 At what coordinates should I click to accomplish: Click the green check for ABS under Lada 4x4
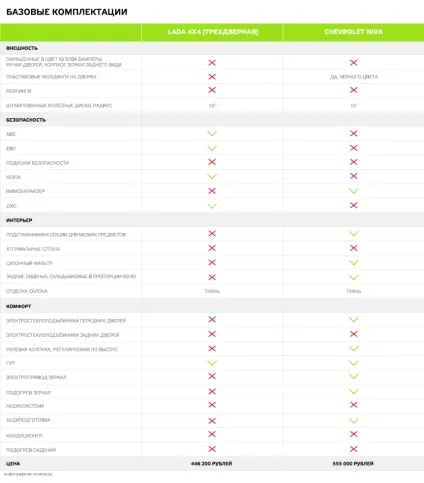[212, 133]
